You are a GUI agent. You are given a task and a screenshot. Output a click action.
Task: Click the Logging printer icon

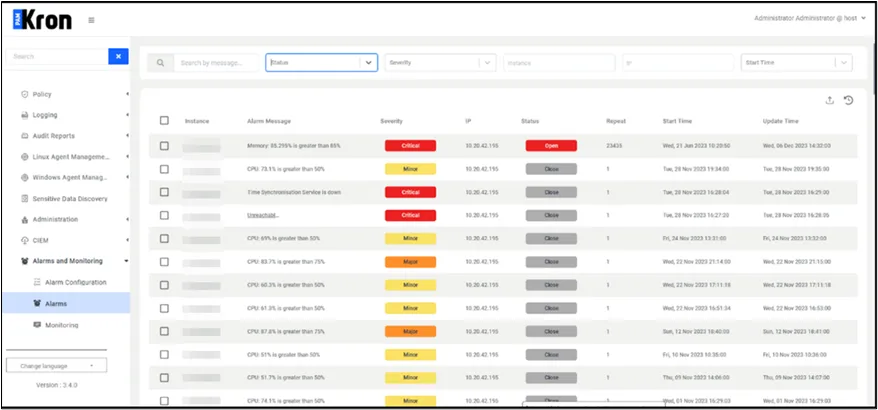(x=25, y=115)
